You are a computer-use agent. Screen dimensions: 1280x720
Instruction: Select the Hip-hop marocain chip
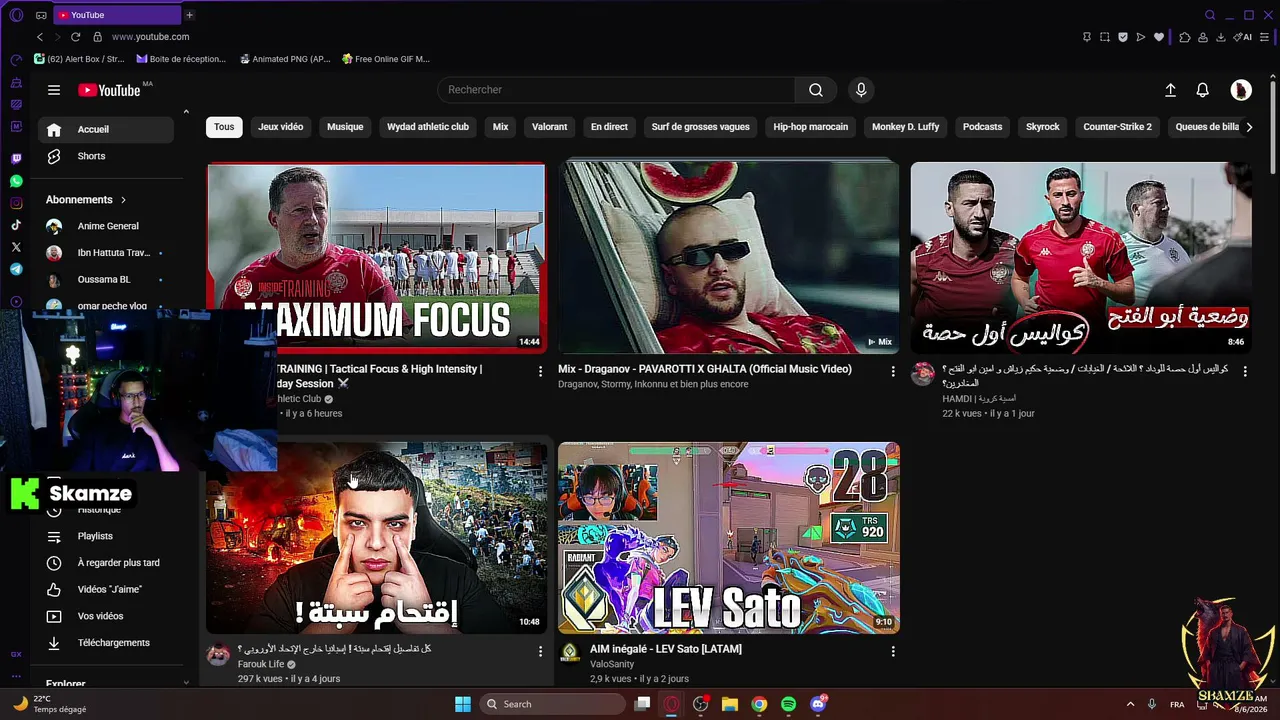point(810,127)
